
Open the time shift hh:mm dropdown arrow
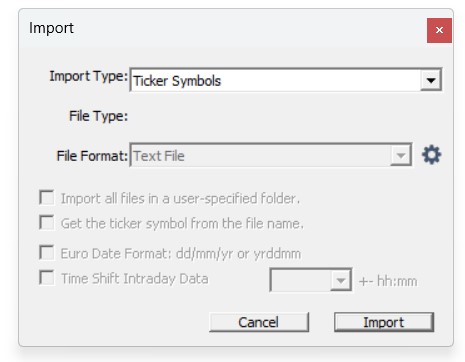tap(341, 280)
